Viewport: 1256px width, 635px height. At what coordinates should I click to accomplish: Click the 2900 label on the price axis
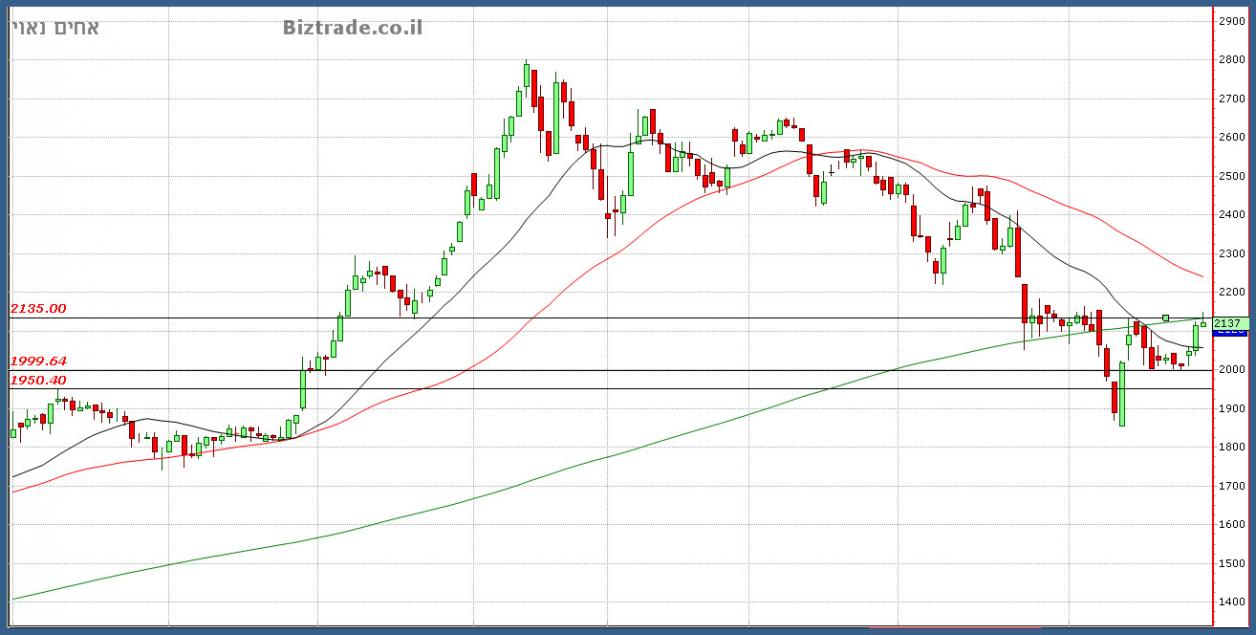[1232, 21]
